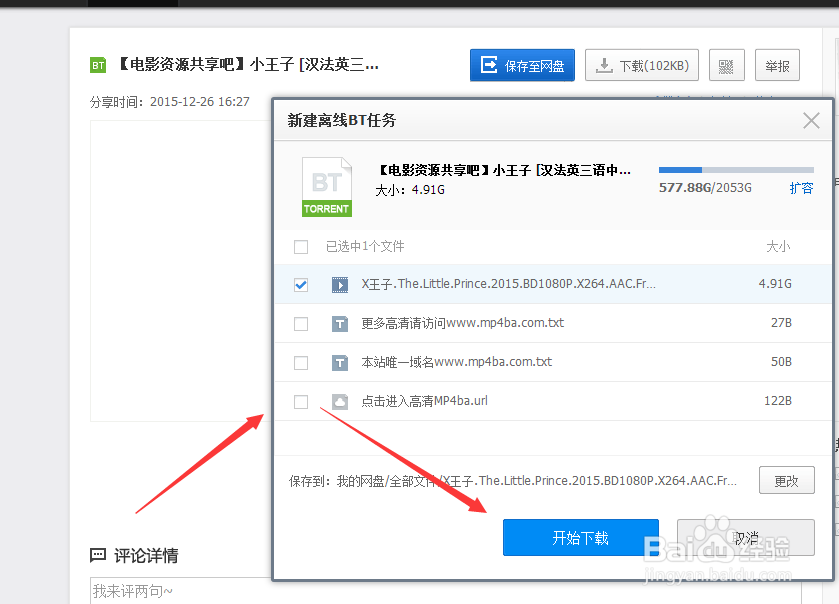Check the 更多高清请访问 txt file
The height and width of the screenshot is (604, 839).
pyautogui.click(x=301, y=323)
